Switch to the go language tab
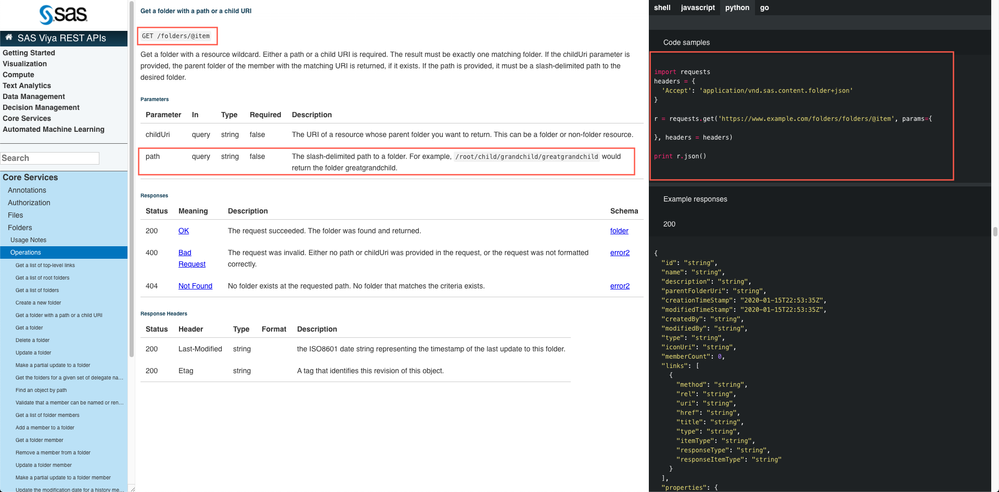 pyautogui.click(x=764, y=7)
